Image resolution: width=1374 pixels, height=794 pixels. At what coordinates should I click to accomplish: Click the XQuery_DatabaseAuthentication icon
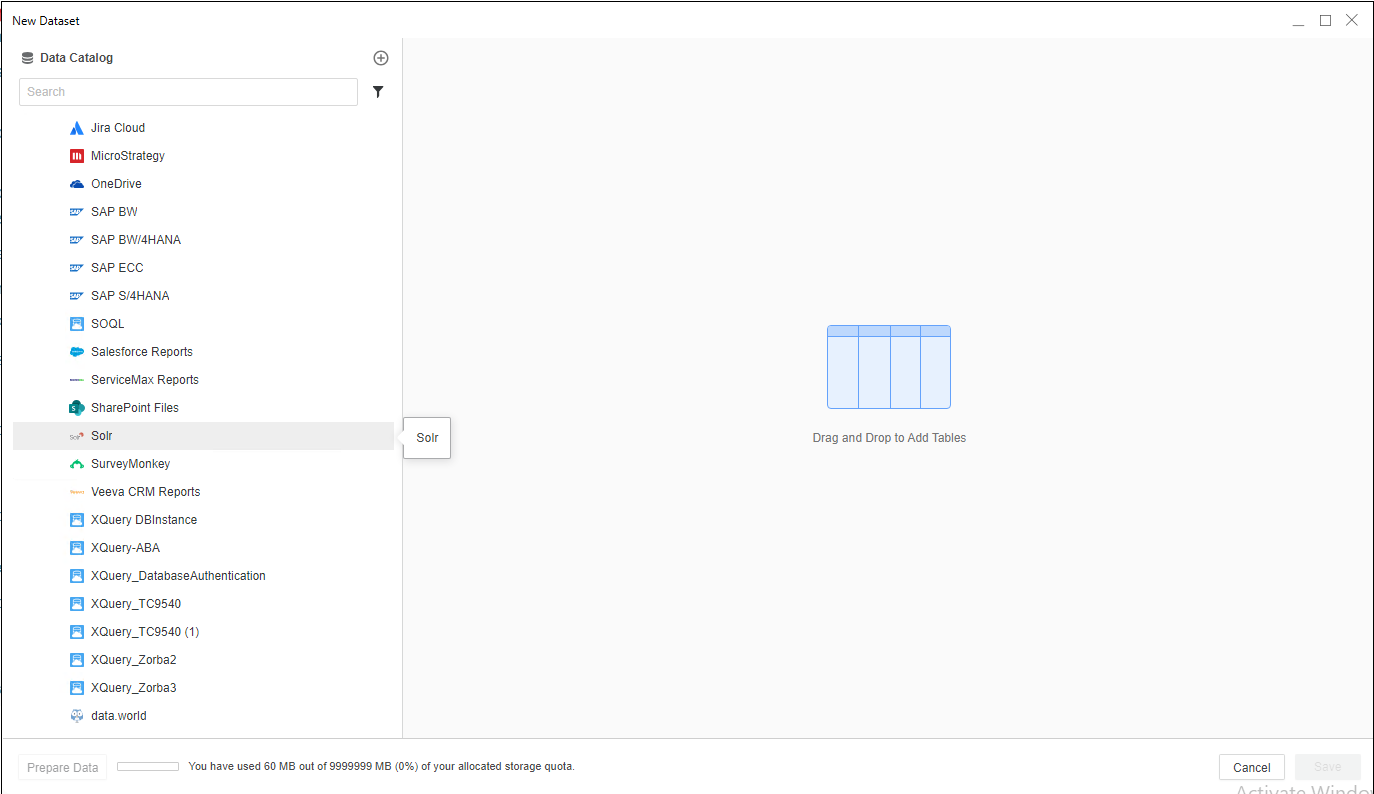pos(77,576)
